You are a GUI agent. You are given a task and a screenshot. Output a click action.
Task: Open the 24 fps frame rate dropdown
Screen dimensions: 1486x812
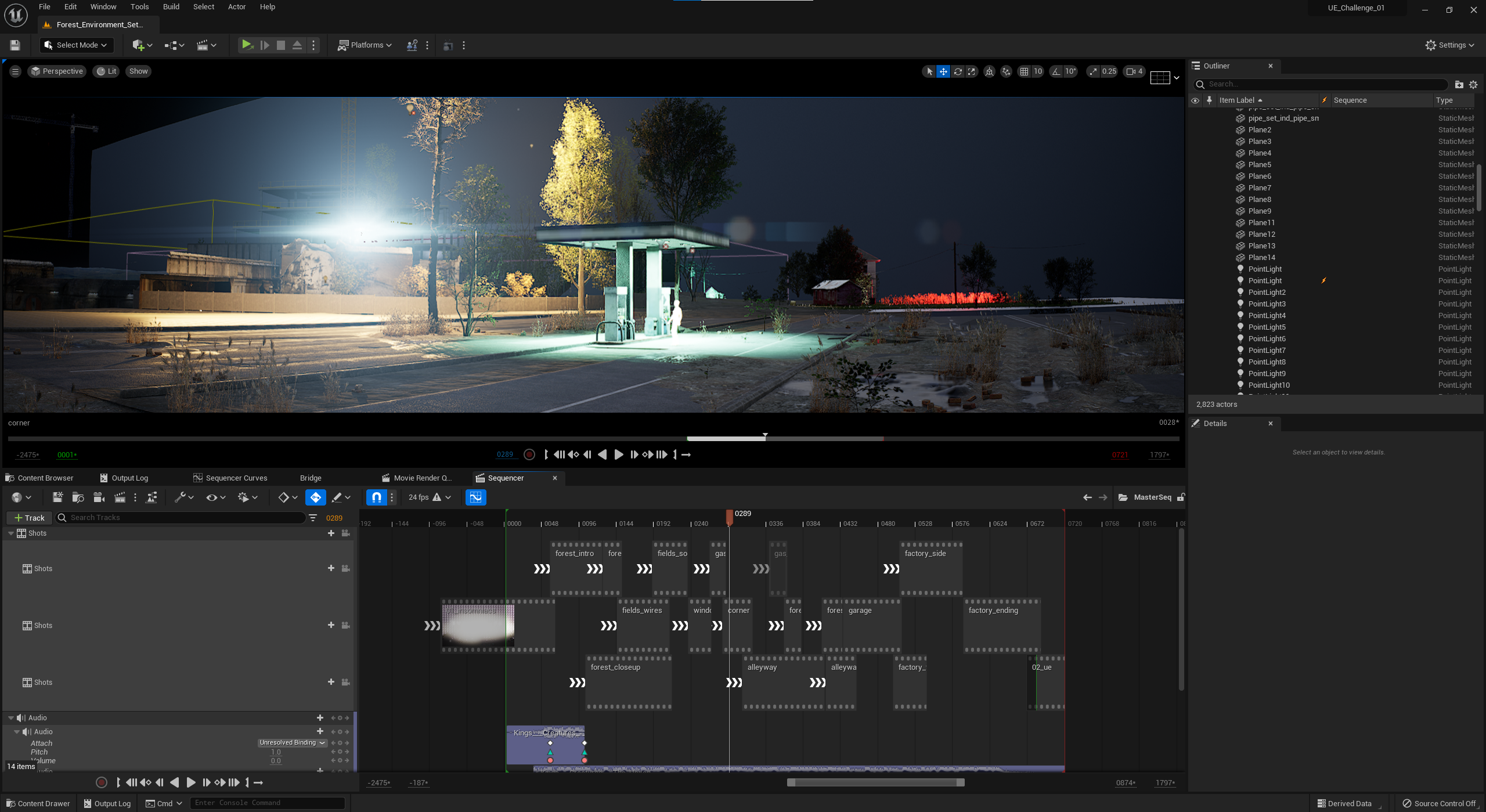(x=430, y=497)
